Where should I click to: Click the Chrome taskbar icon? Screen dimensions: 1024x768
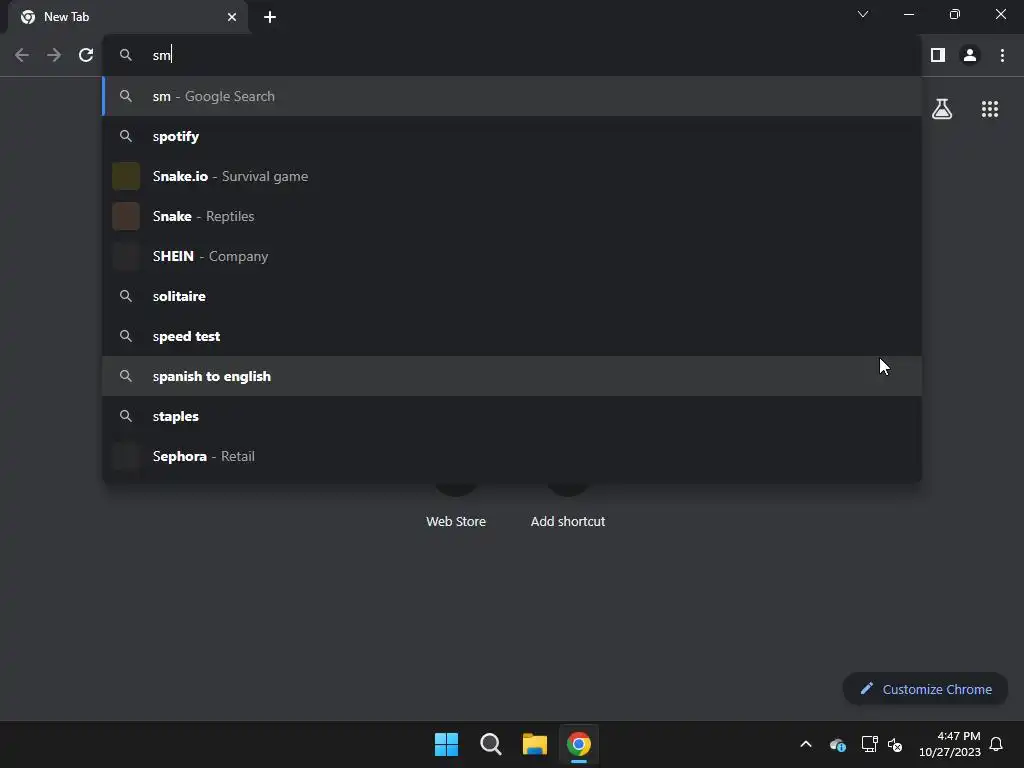(579, 744)
